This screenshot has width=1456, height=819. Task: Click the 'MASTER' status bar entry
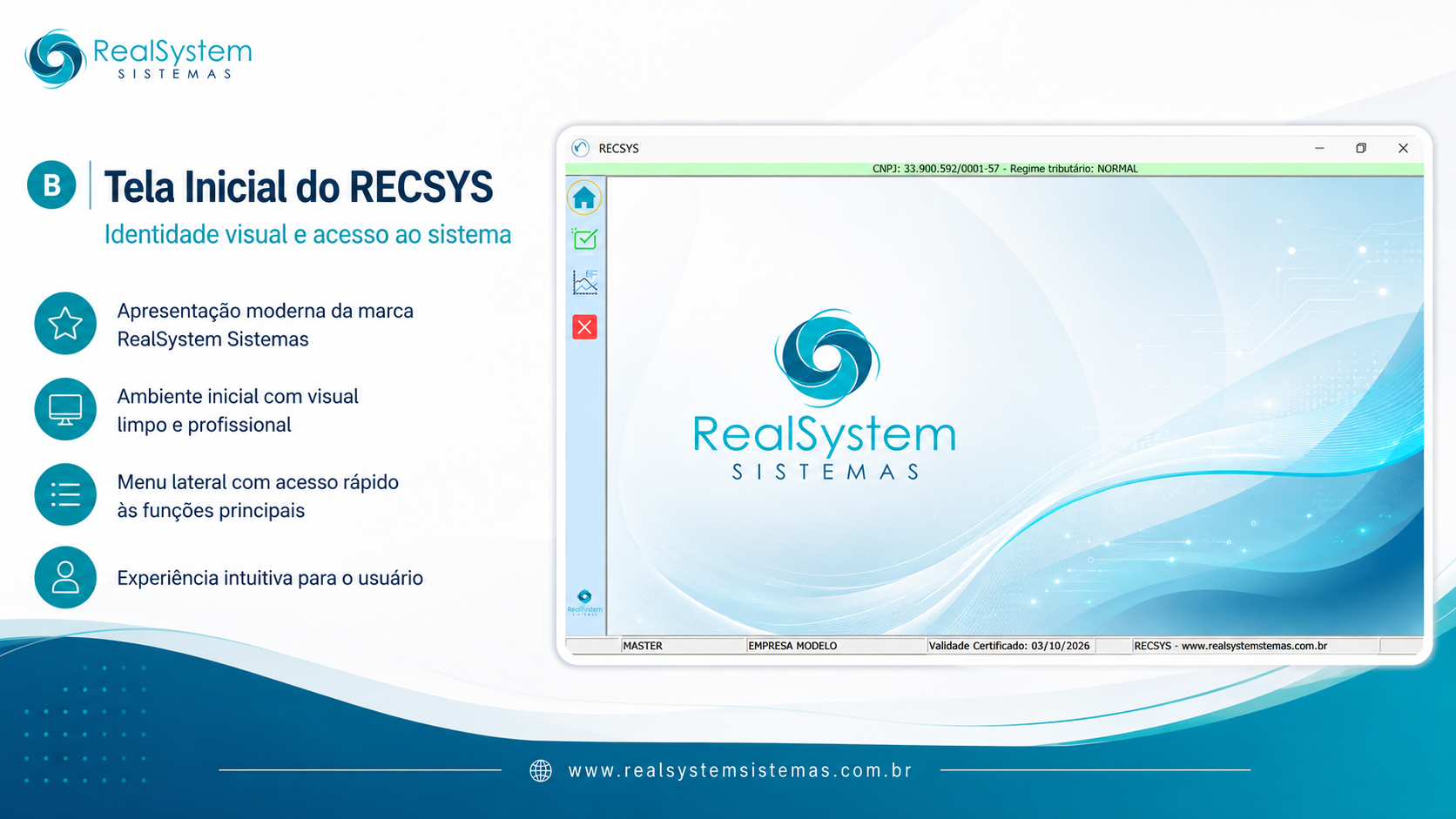pos(643,646)
